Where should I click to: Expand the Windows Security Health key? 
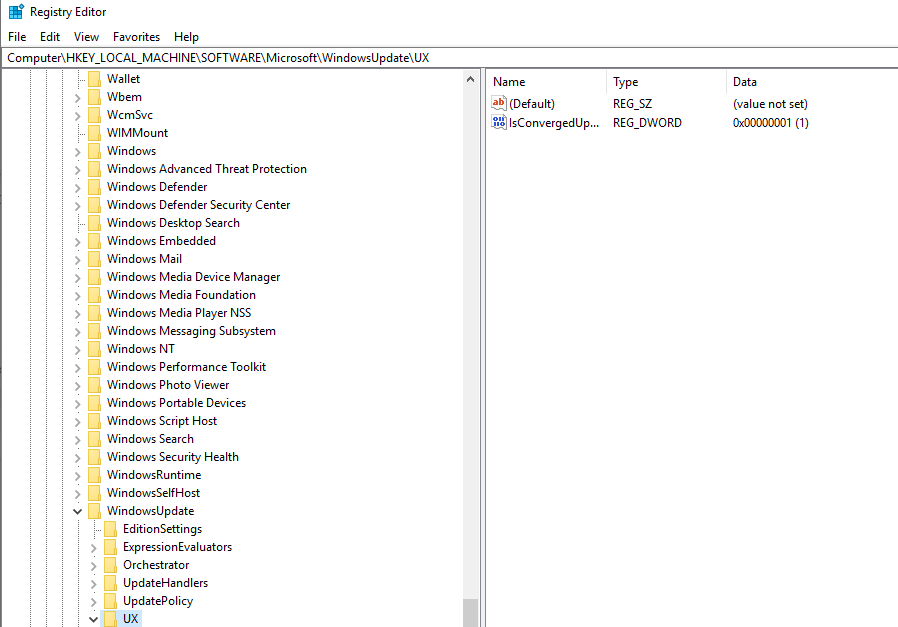77,458
